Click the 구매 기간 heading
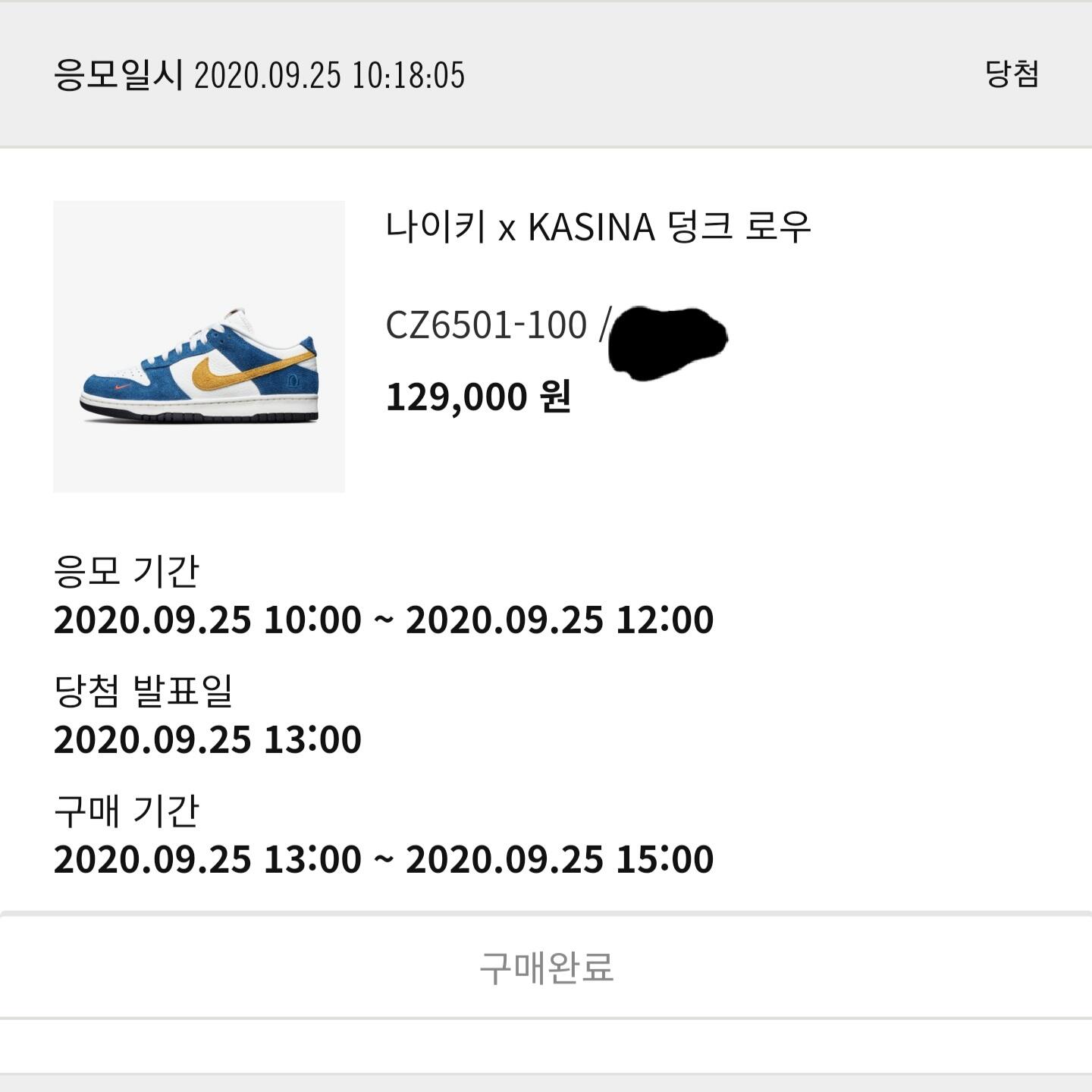Screen dimensions: 1092x1092 click(x=126, y=811)
